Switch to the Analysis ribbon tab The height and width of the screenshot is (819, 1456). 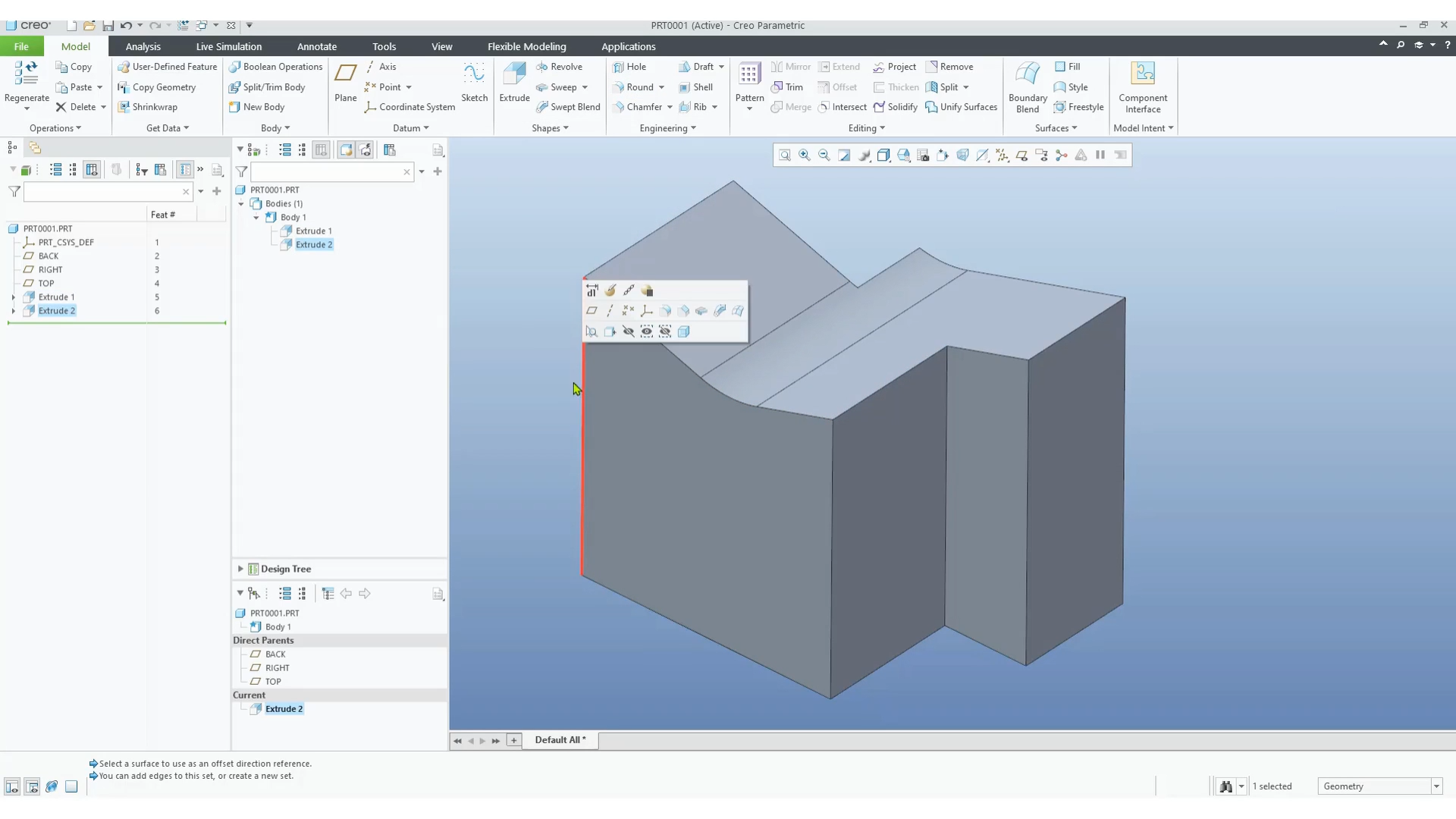pos(143,46)
